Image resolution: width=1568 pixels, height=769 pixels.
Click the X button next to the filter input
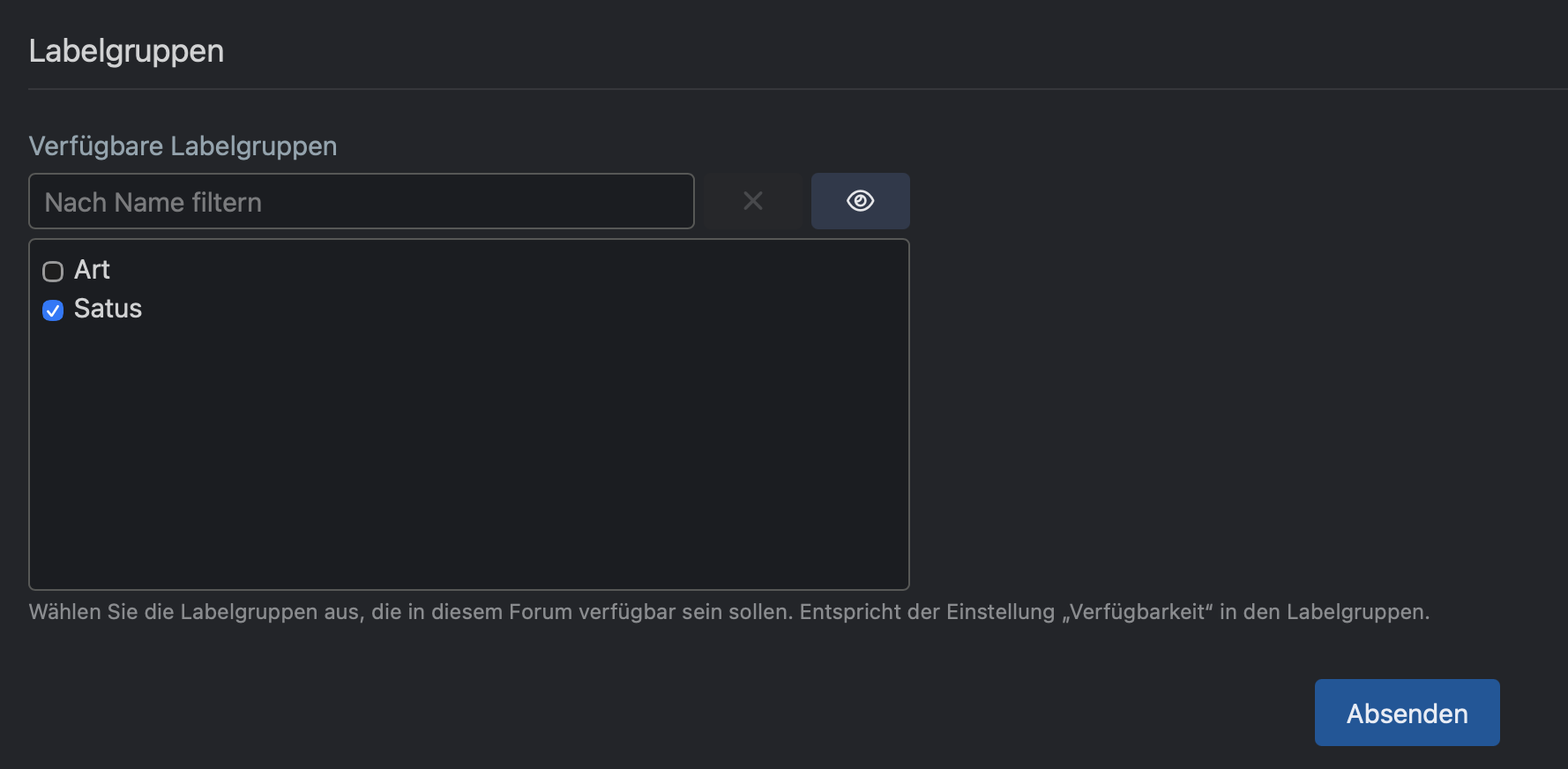coord(753,201)
